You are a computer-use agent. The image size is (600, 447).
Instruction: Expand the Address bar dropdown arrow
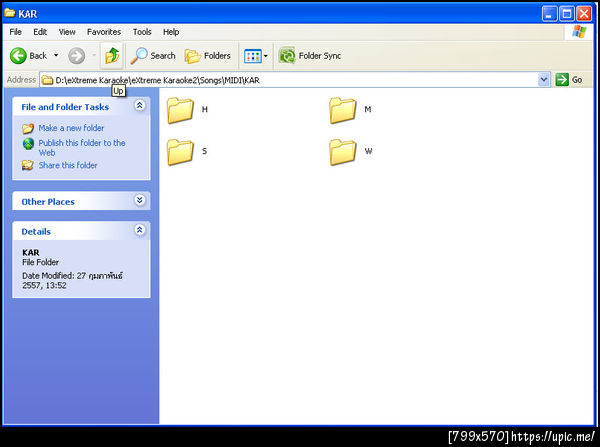544,80
